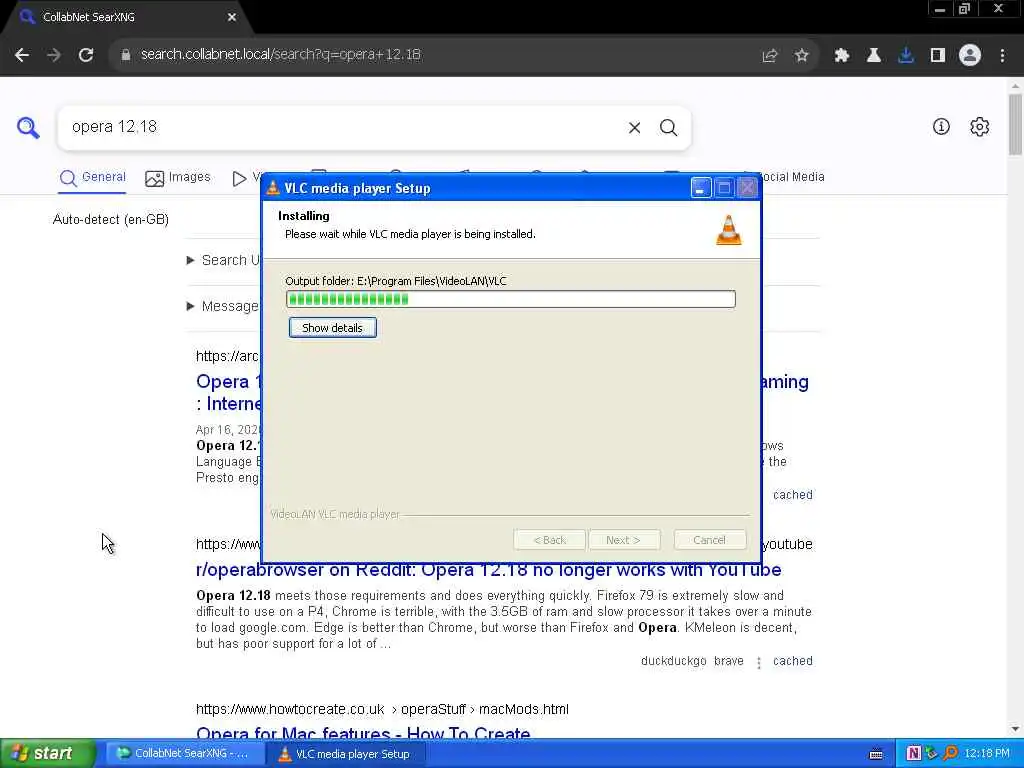Open the Extensions puzzle icon
The width and height of the screenshot is (1024, 768).
coord(842,56)
